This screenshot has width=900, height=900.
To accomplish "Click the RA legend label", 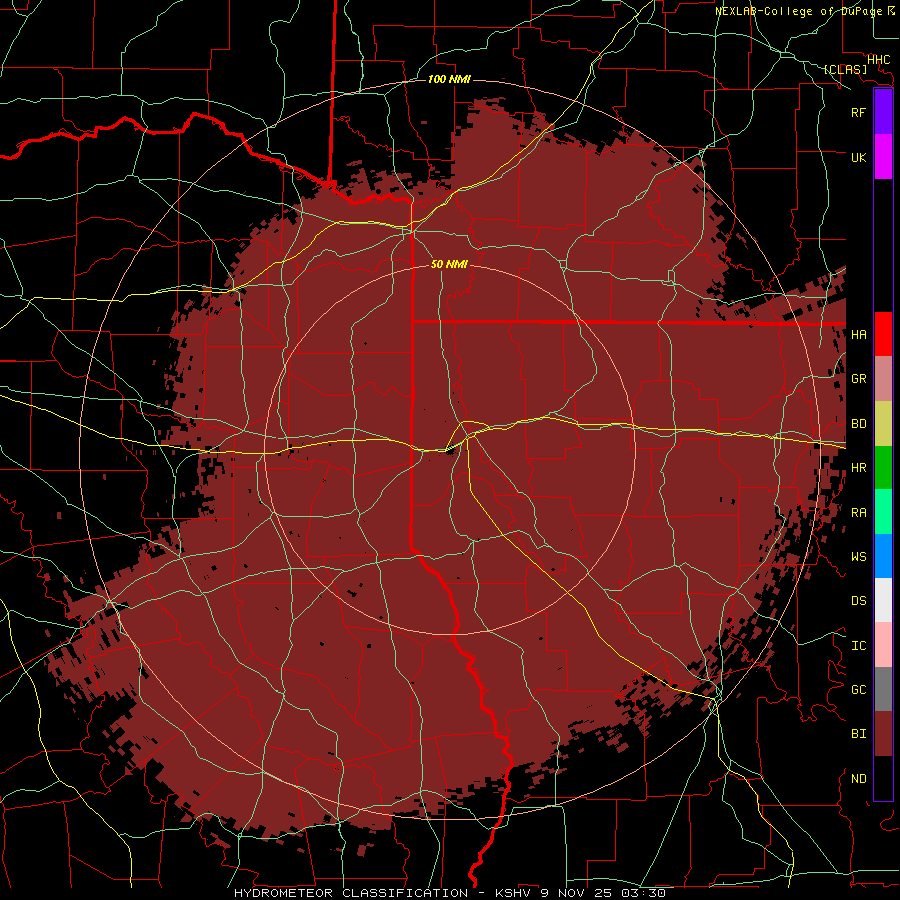I will click(859, 513).
